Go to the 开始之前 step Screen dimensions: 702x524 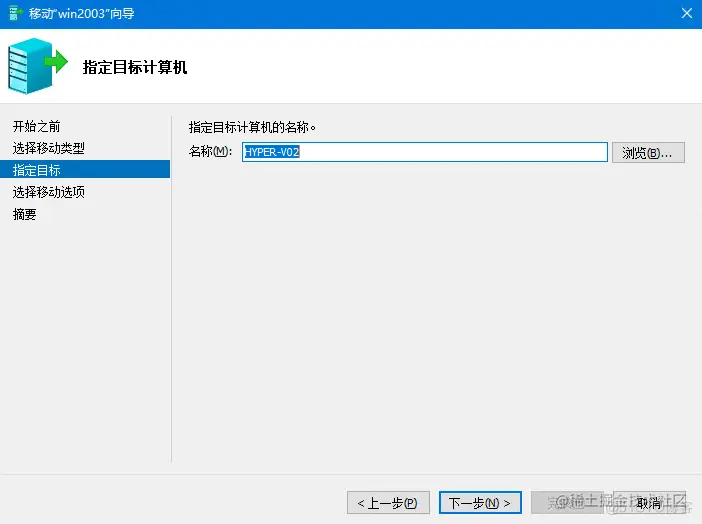click(x=37, y=127)
